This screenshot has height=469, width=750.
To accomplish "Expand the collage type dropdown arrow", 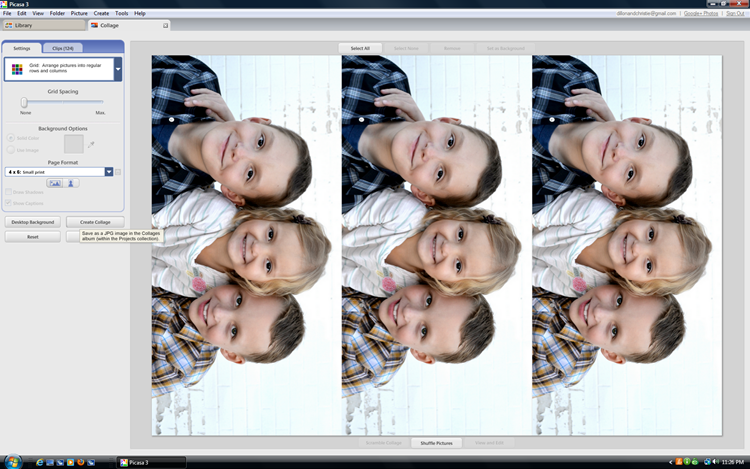I will point(118,69).
